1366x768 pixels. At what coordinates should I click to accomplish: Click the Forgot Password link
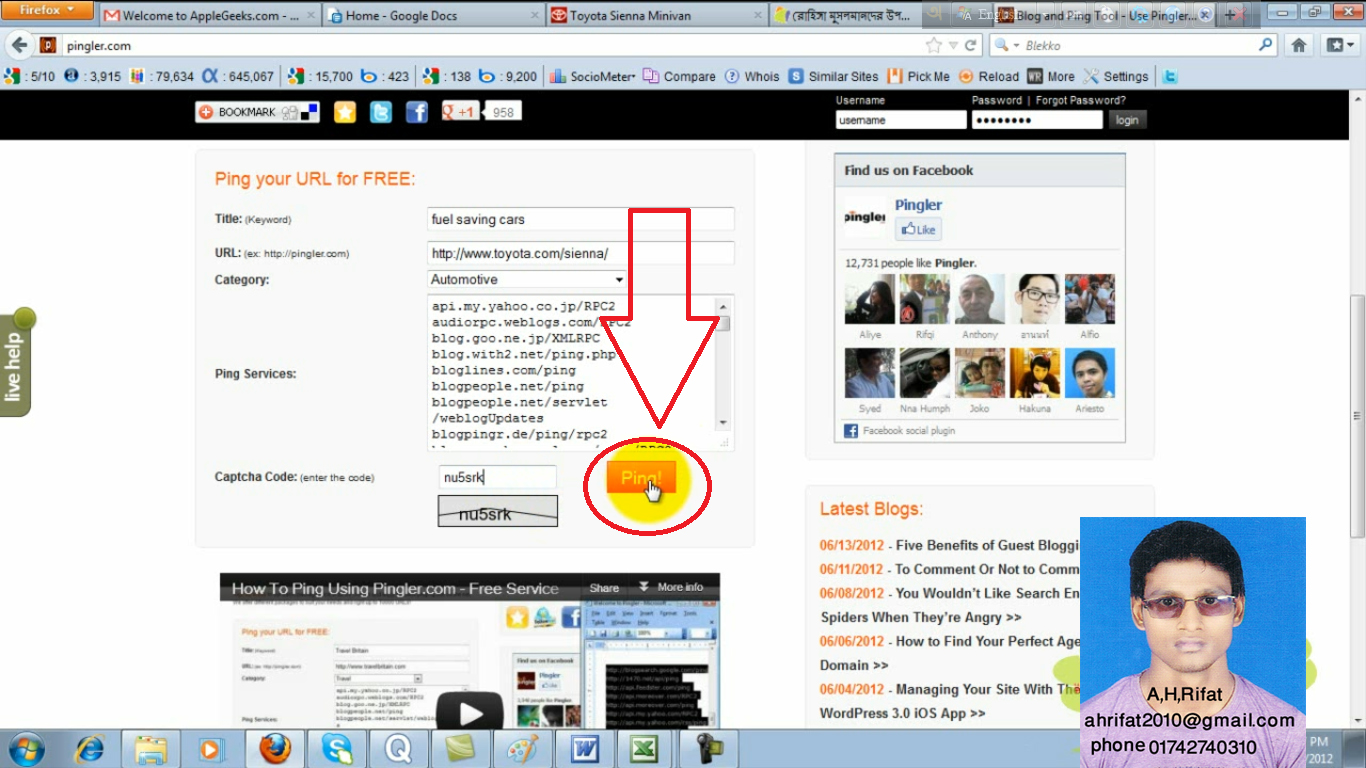[x=1080, y=100]
